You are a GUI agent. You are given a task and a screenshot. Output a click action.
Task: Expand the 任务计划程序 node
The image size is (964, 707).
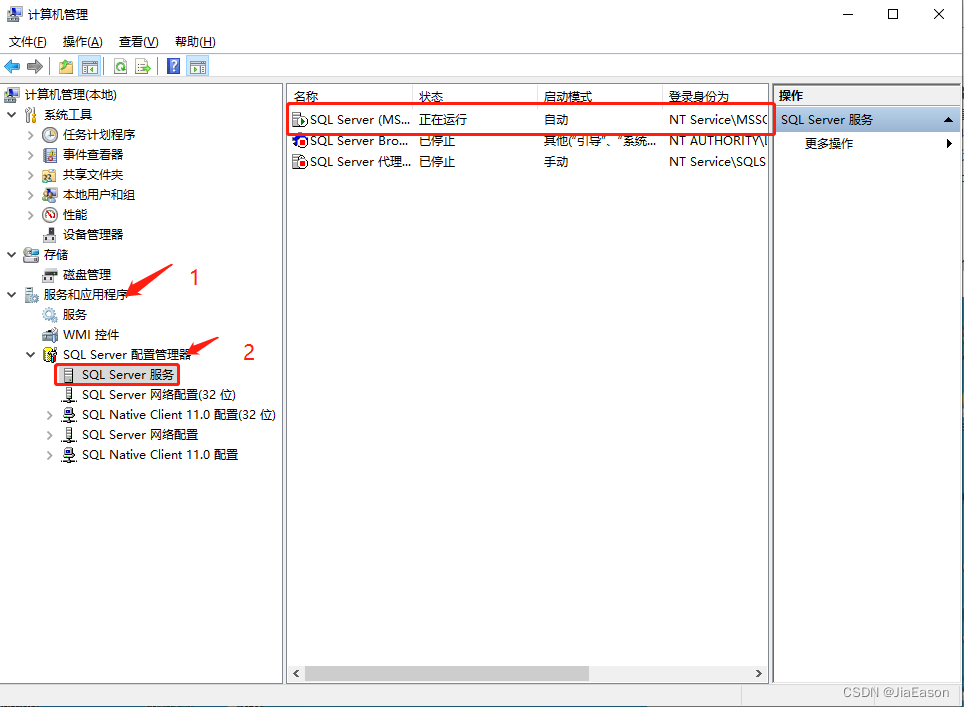[x=30, y=135]
